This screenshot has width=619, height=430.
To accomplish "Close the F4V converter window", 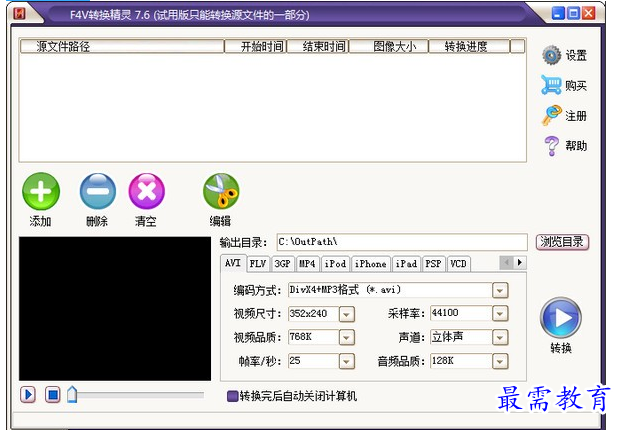I will (589, 14).
